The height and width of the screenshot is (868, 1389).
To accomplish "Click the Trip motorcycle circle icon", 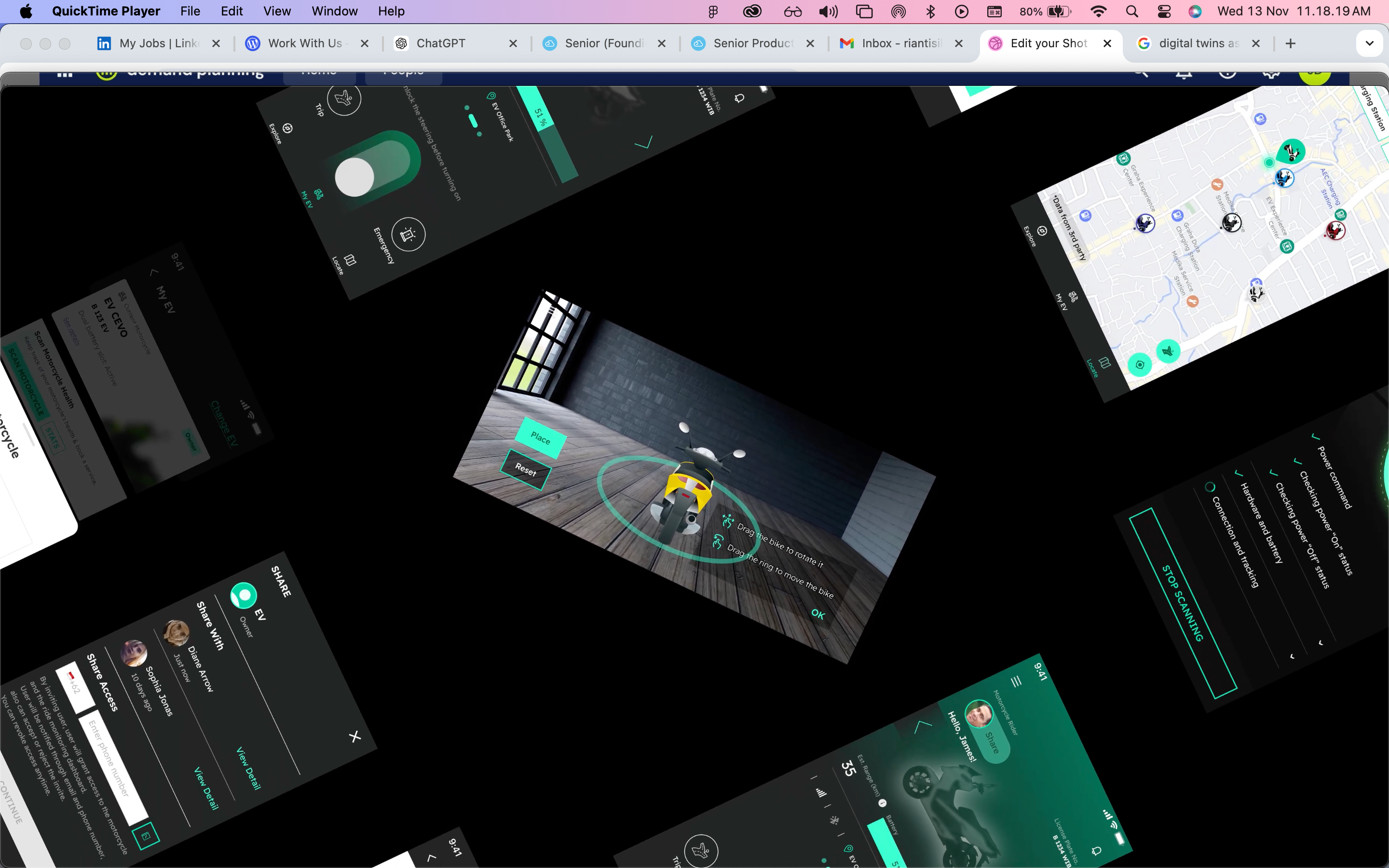I will click(344, 99).
